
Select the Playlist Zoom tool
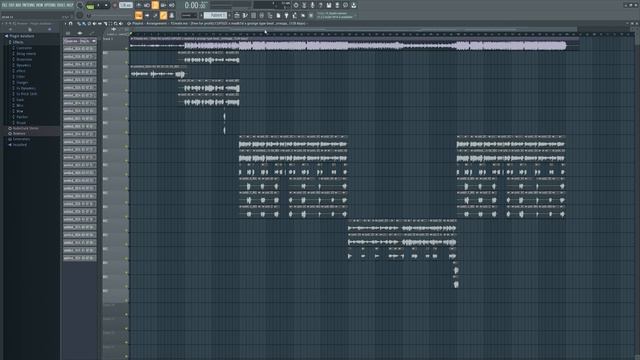tap(116, 24)
